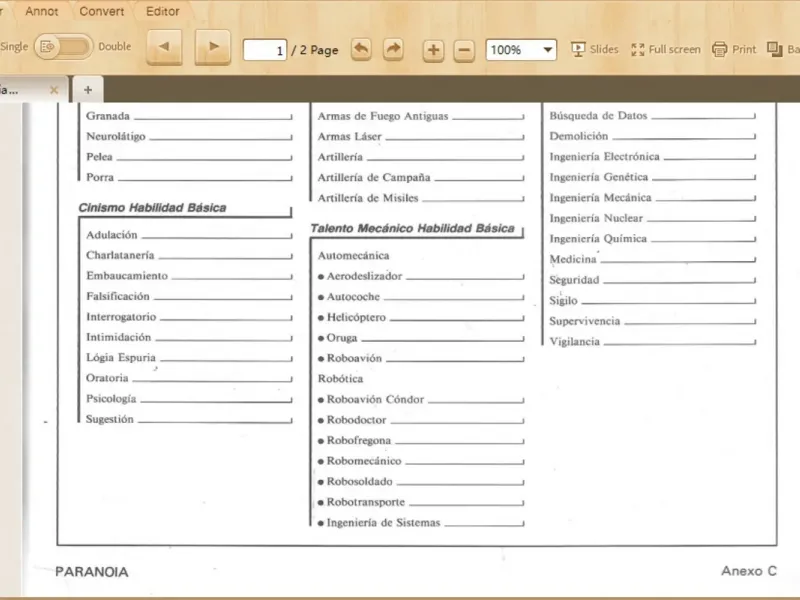Click the "Automecánica" subheading
The width and height of the screenshot is (800, 600).
click(353, 256)
